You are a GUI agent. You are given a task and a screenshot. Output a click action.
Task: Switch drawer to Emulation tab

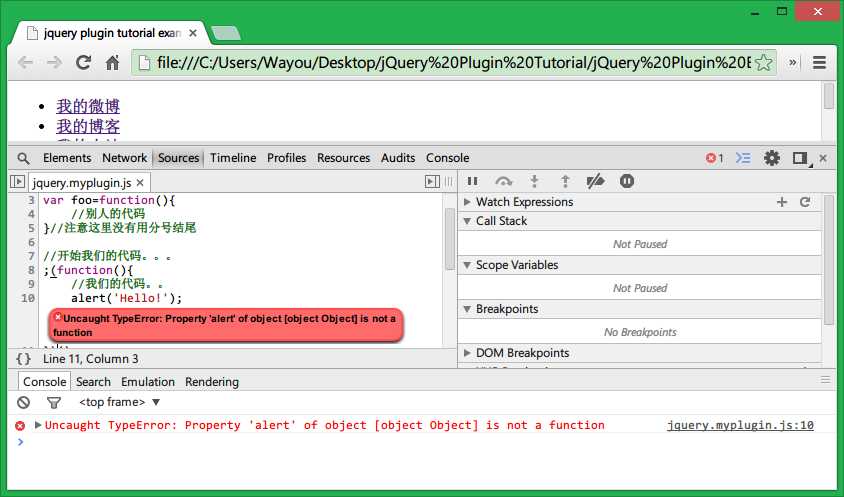148,382
